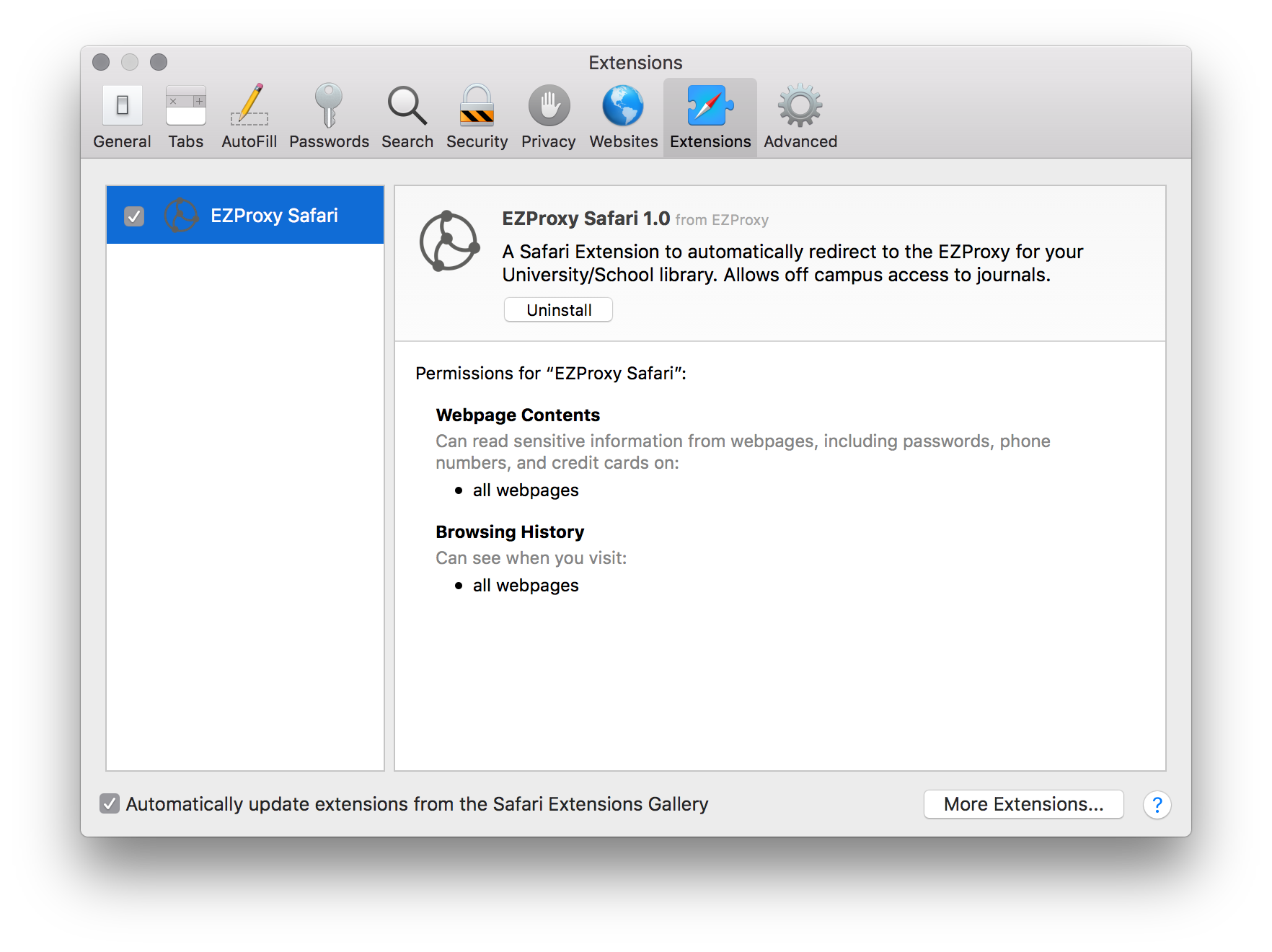Click "all webpages" under Browsing History

click(526, 586)
